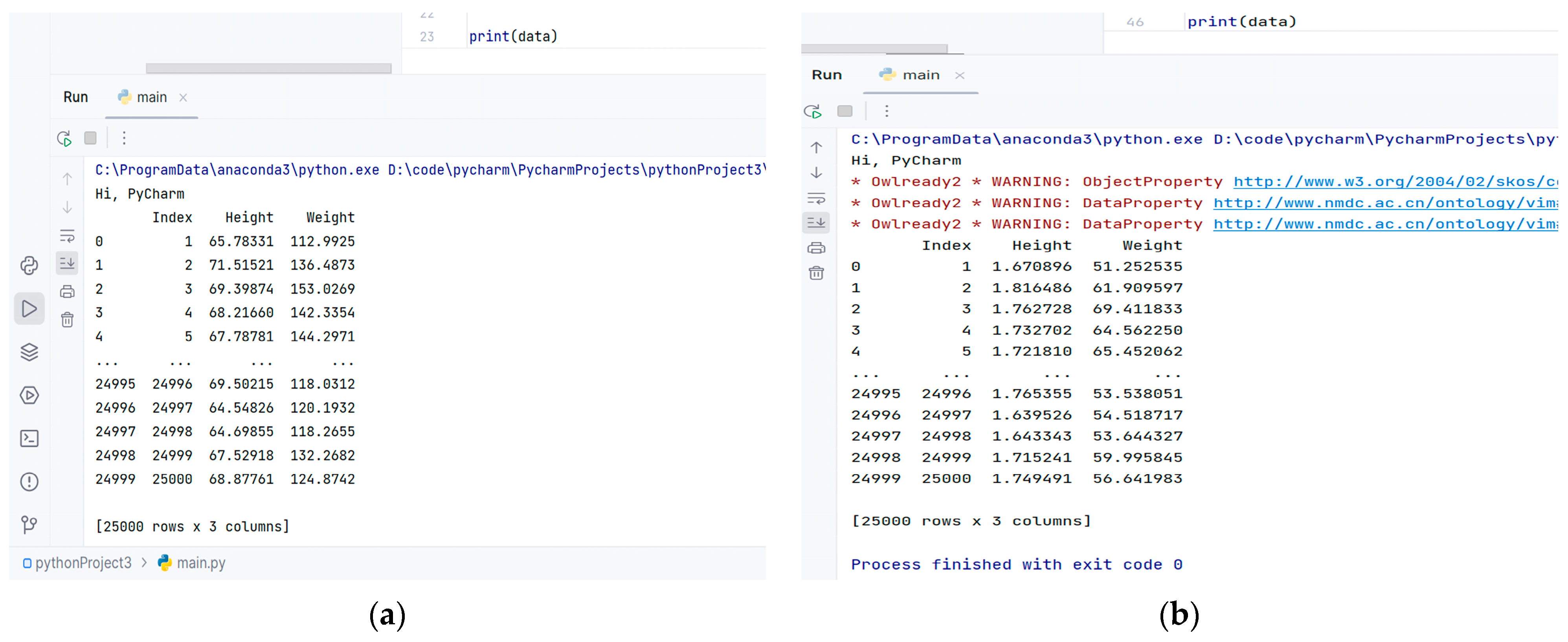The height and width of the screenshot is (642, 1568).
Task: Rerun main in left Run panel
Action: pos(64,139)
